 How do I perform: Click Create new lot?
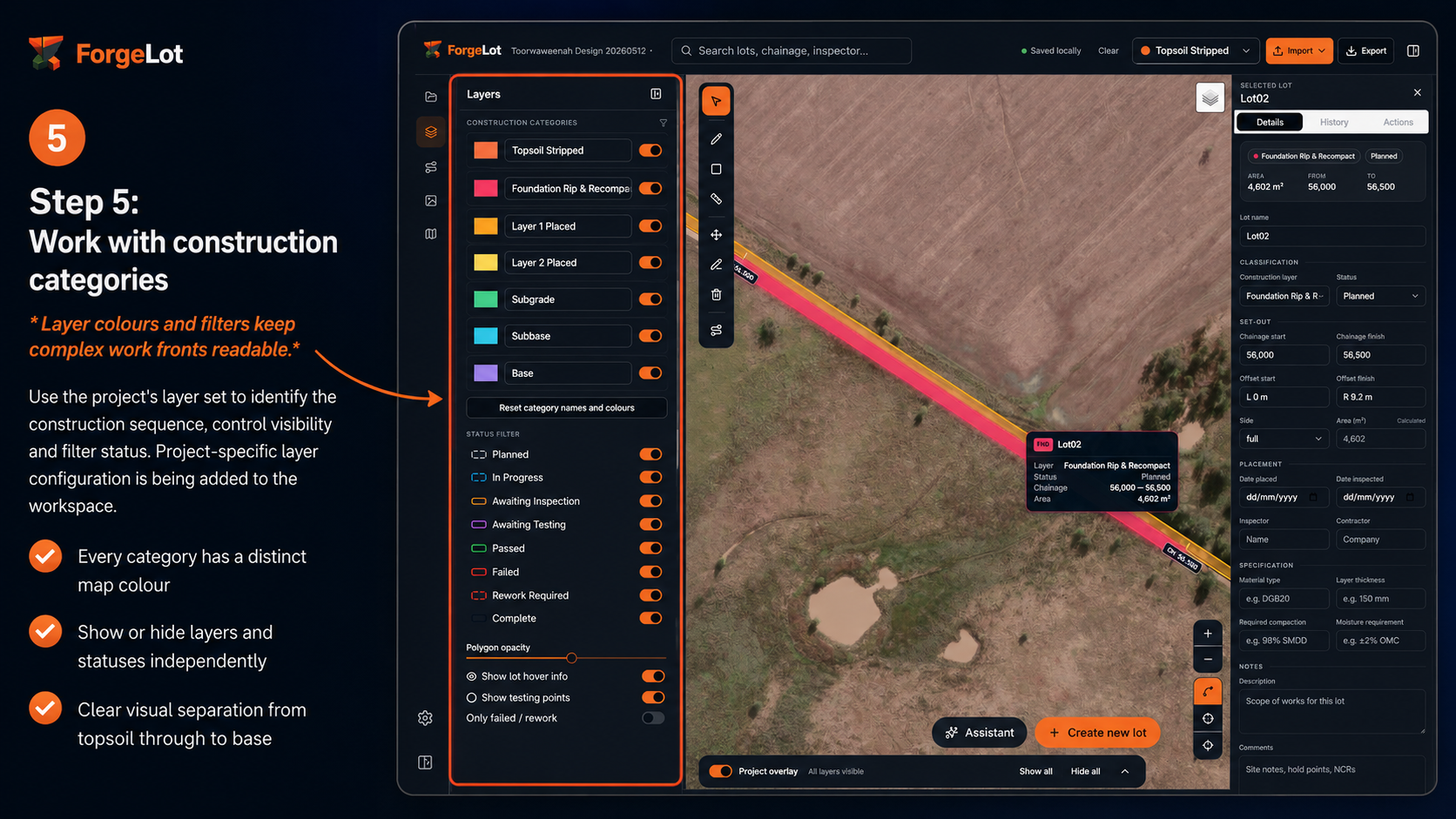(1097, 733)
